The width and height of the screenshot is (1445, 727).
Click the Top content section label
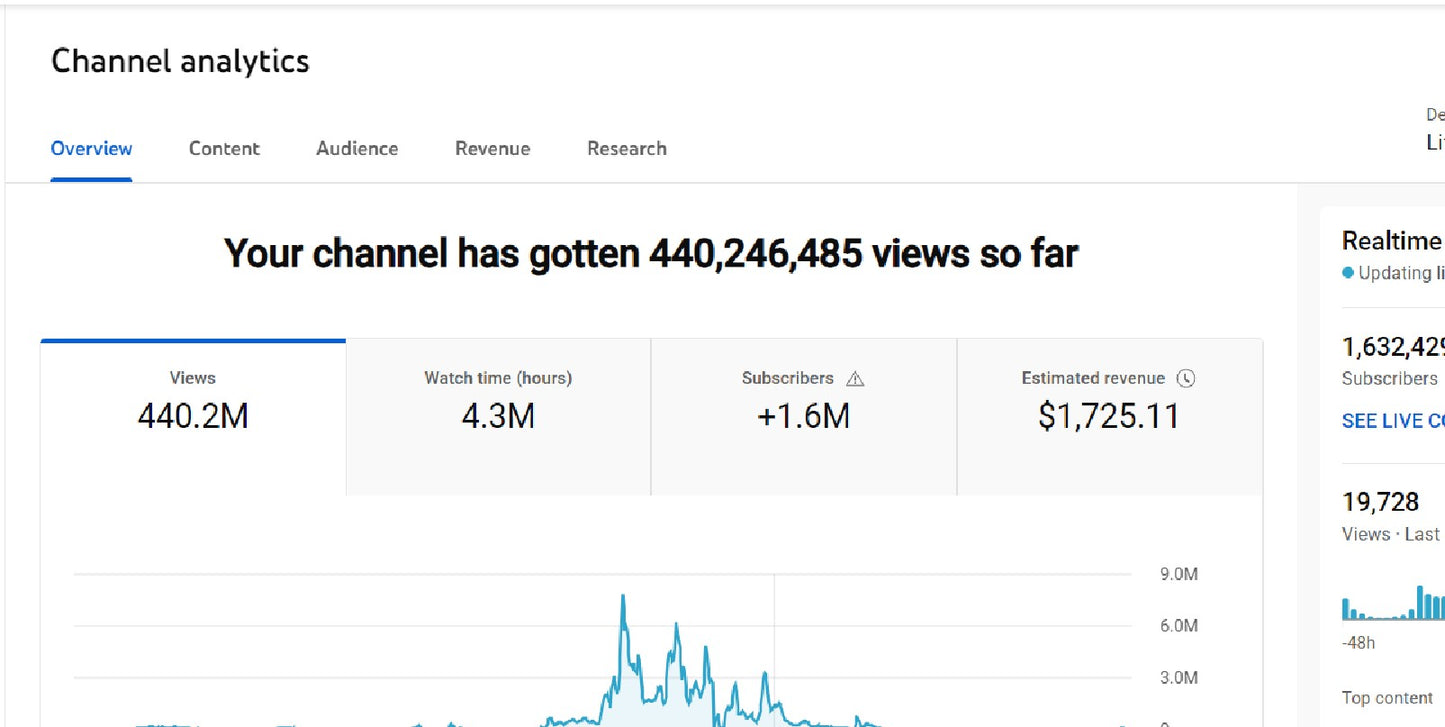pyautogui.click(x=1388, y=697)
